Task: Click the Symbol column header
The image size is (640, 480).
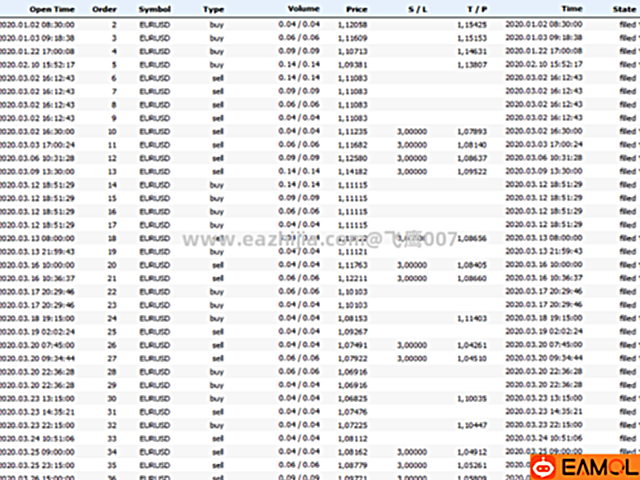Action: click(x=154, y=7)
